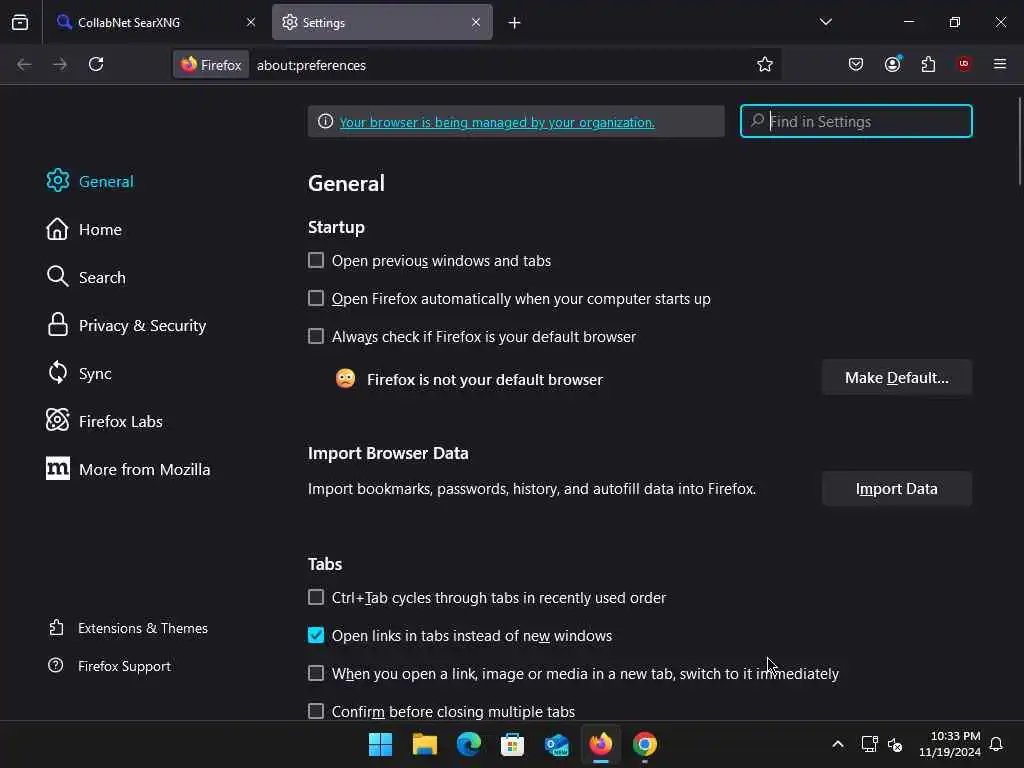Open More from Mozilla category
The width and height of the screenshot is (1024, 768).
point(128,470)
